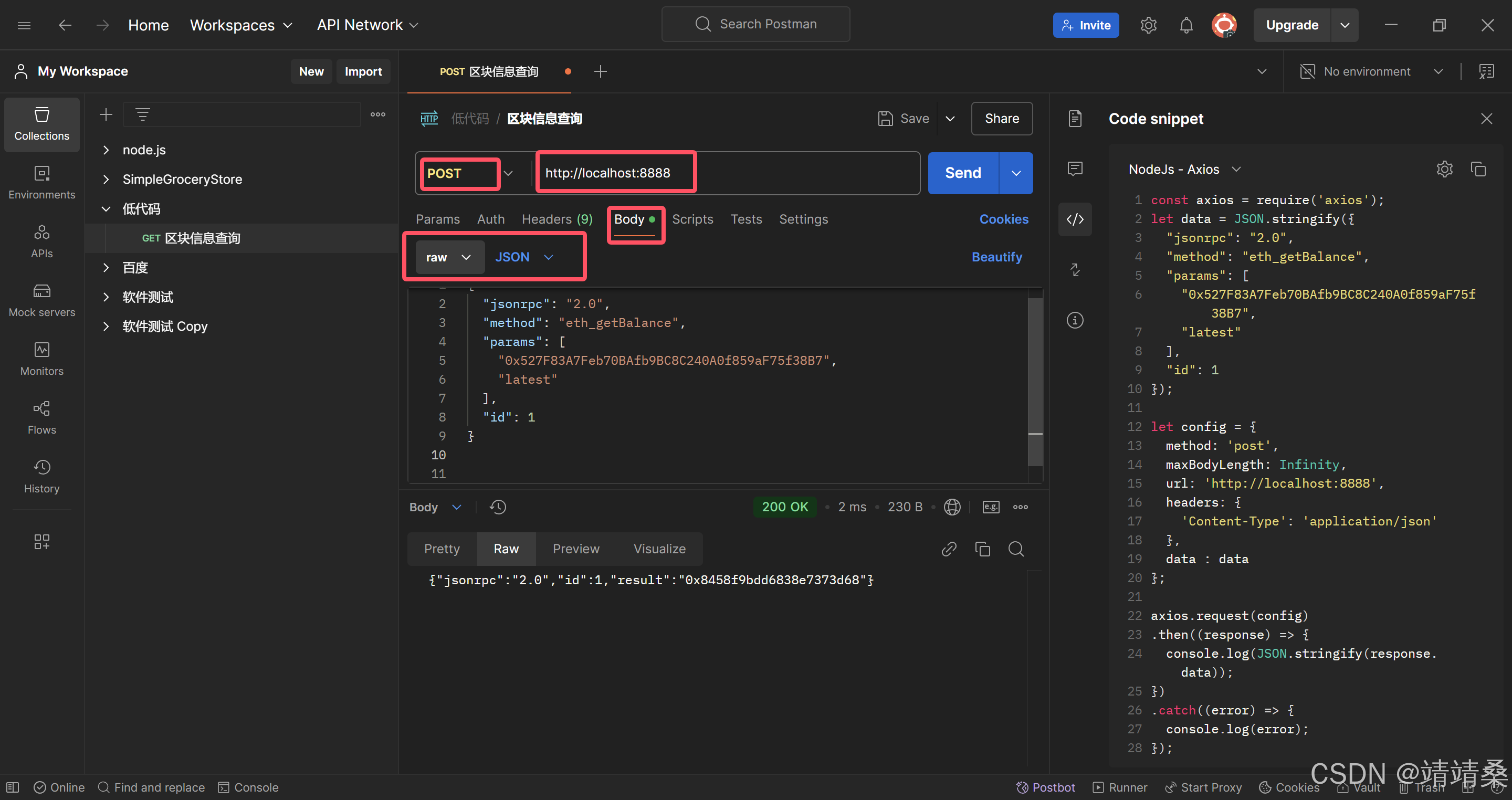
Task: Toggle the two-pane layout icon in status bar
Action: (1467, 787)
